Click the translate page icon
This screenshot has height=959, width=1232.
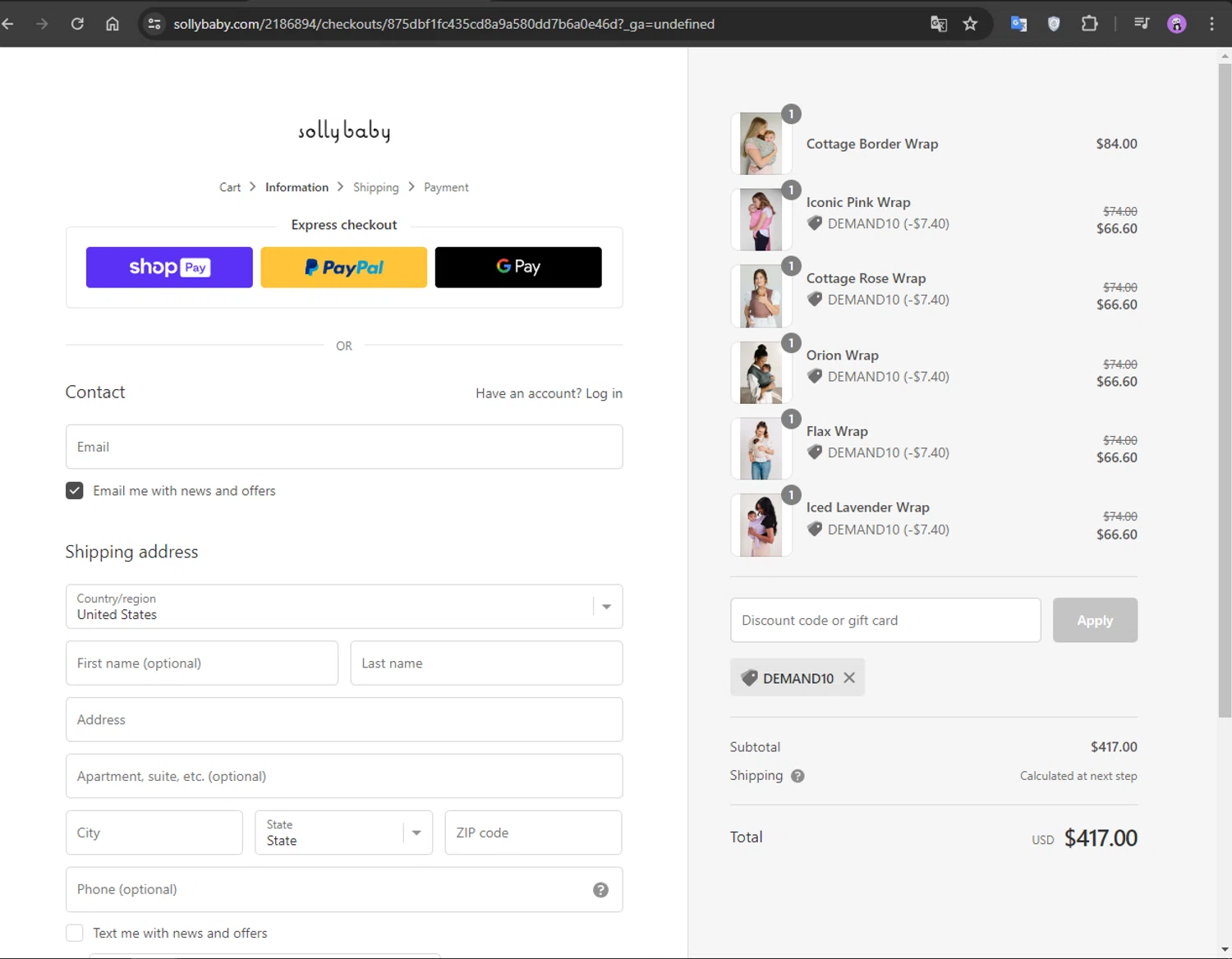click(x=939, y=24)
